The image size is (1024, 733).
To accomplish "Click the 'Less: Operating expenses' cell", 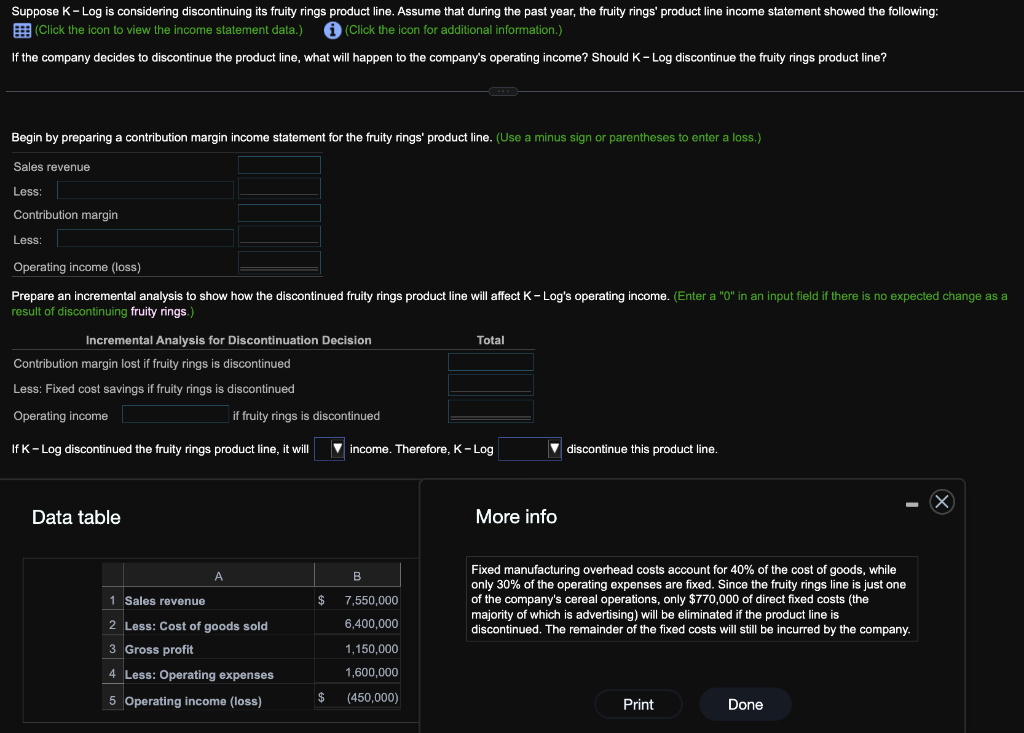I will [x=219, y=674].
